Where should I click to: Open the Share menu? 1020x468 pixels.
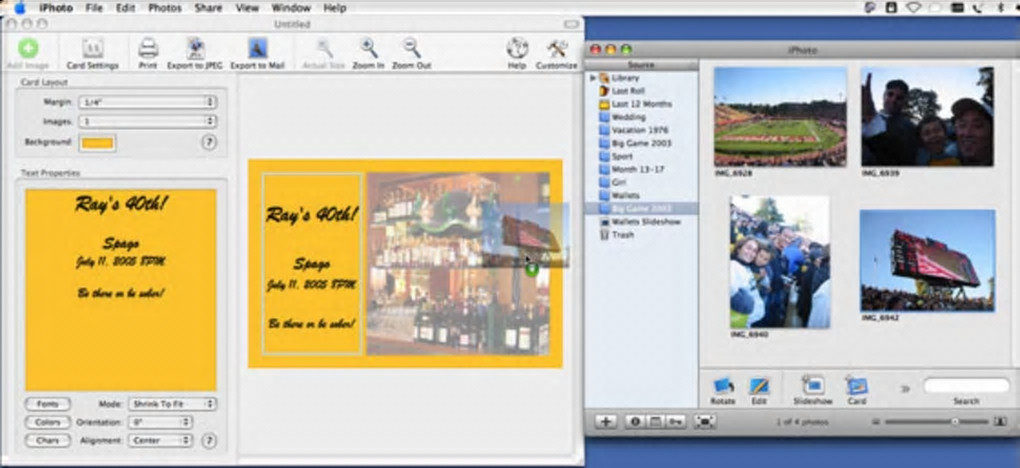coord(209,8)
